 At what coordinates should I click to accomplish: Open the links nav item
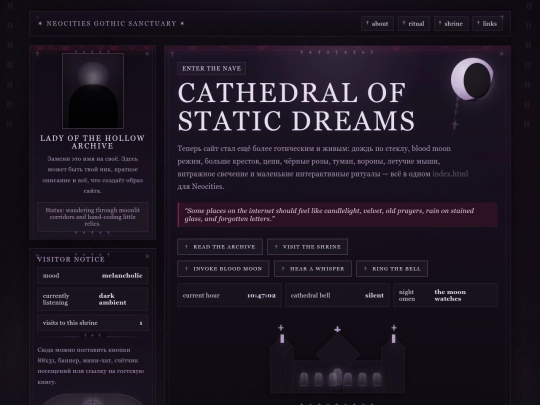pyautogui.click(x=487, y=24)
